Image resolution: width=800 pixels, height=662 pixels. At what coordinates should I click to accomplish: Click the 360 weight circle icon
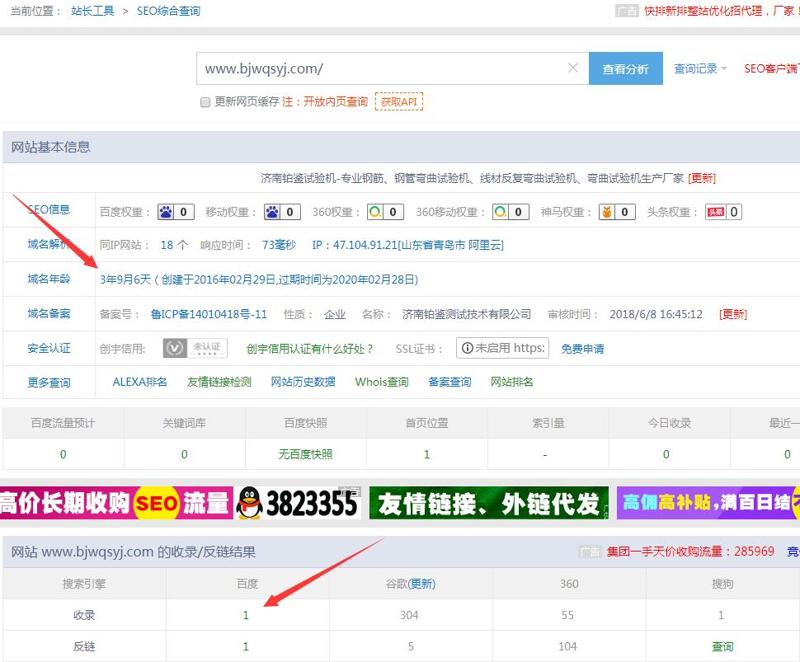pyautogui.click(x=375, y=212)
